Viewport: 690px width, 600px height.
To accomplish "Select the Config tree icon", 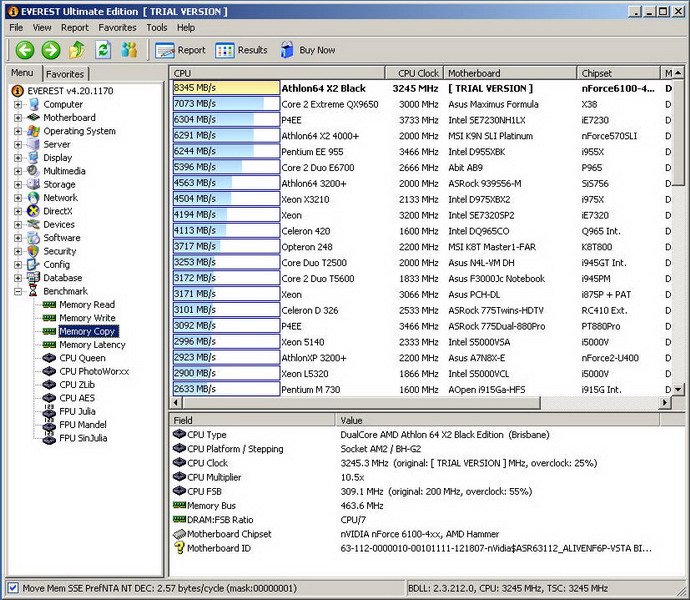I will pyautogui.click(x=33, y=264).
